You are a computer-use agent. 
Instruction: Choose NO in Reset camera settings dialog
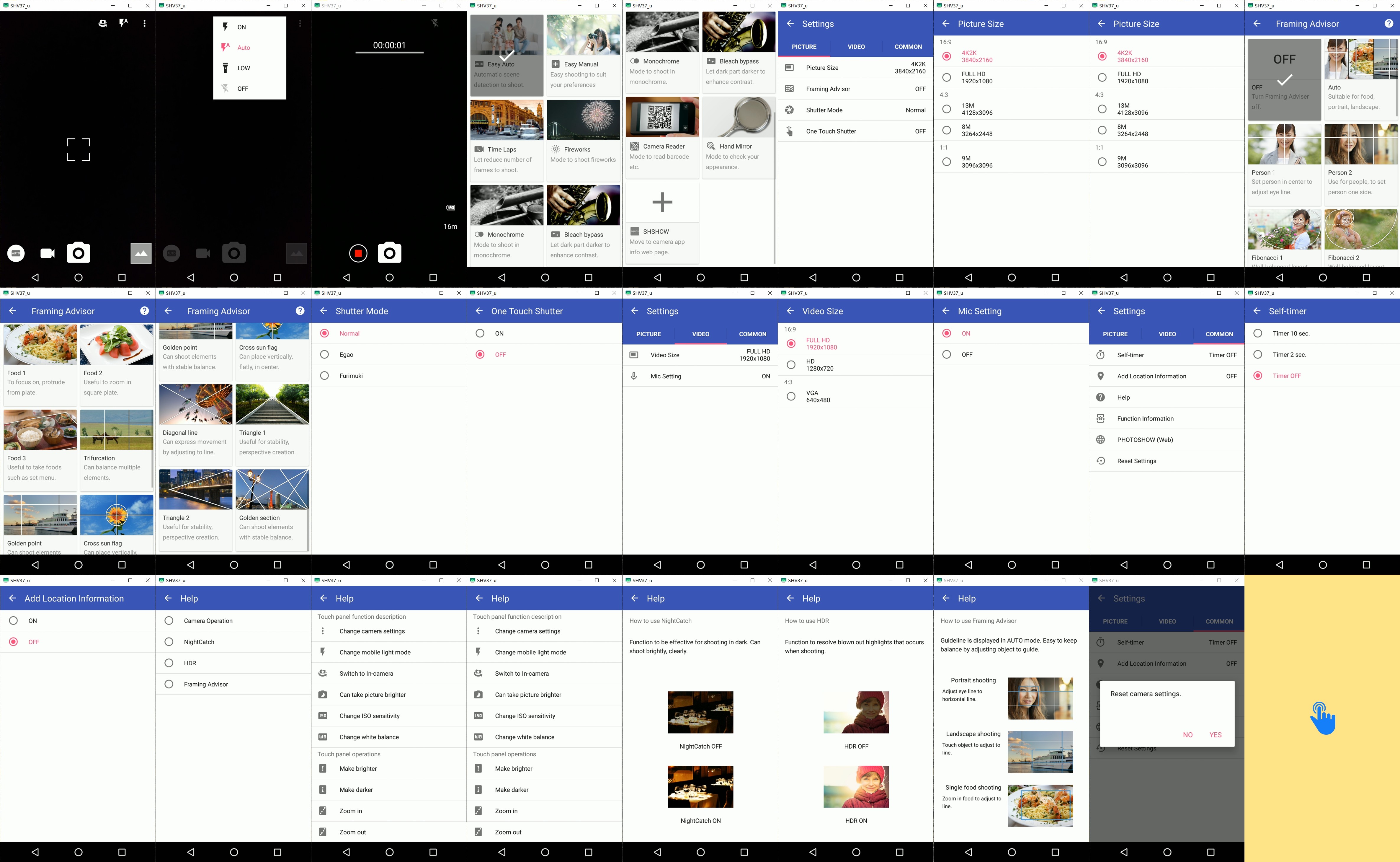(1187, 735)
